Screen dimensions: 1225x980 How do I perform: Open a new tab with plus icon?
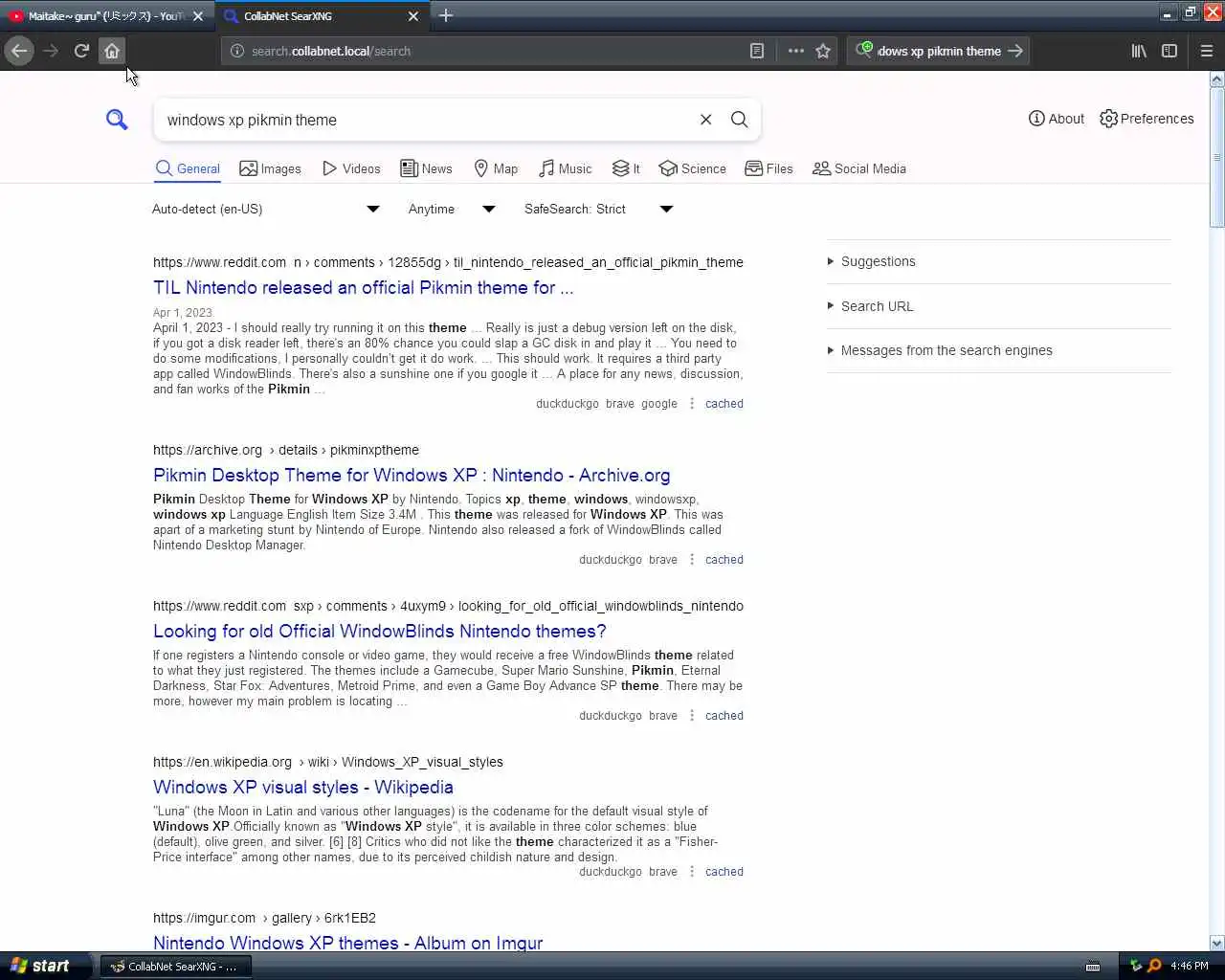tap(446, 15)
